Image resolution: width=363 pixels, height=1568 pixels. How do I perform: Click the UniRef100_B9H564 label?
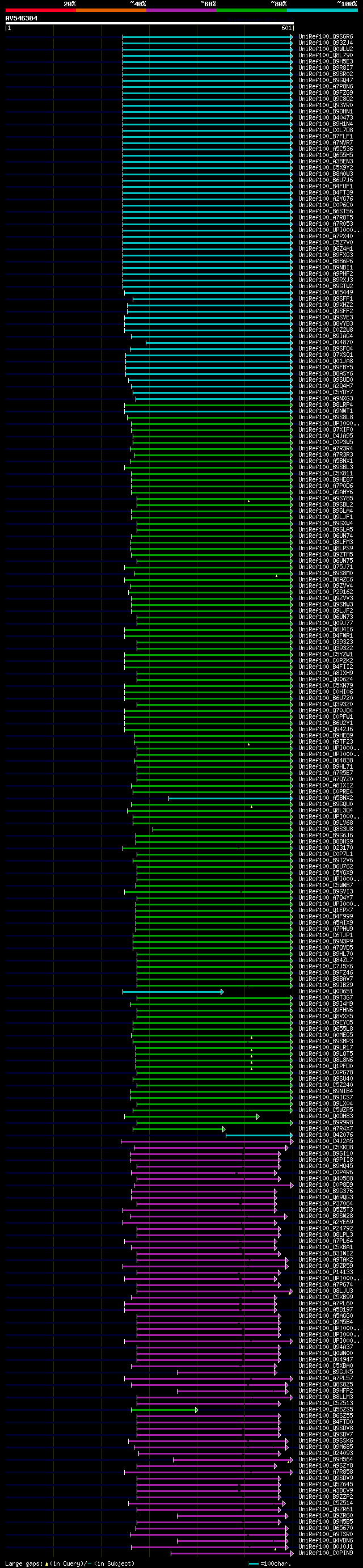click(325, 1460)
